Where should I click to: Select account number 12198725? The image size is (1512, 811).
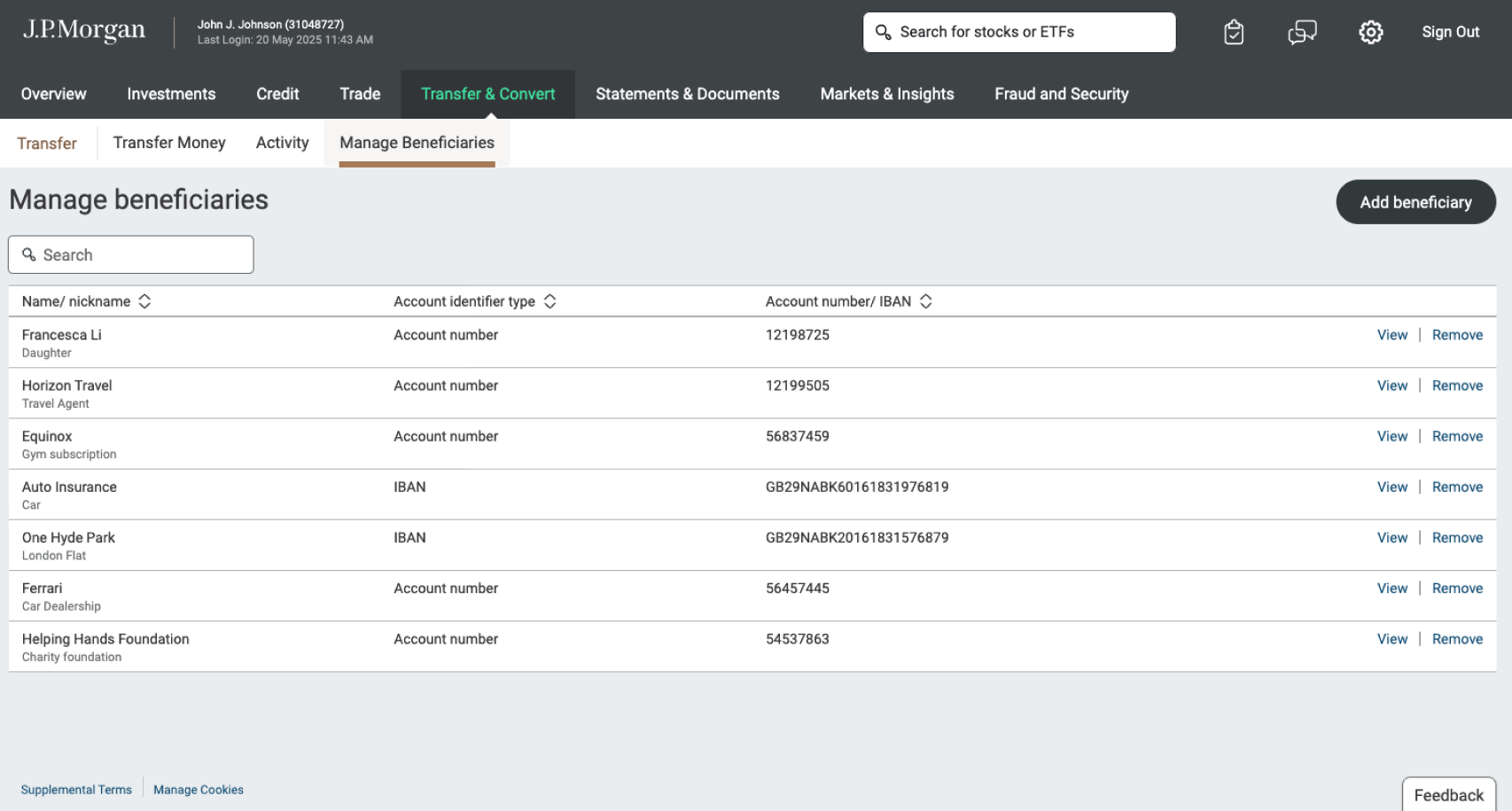798,335
